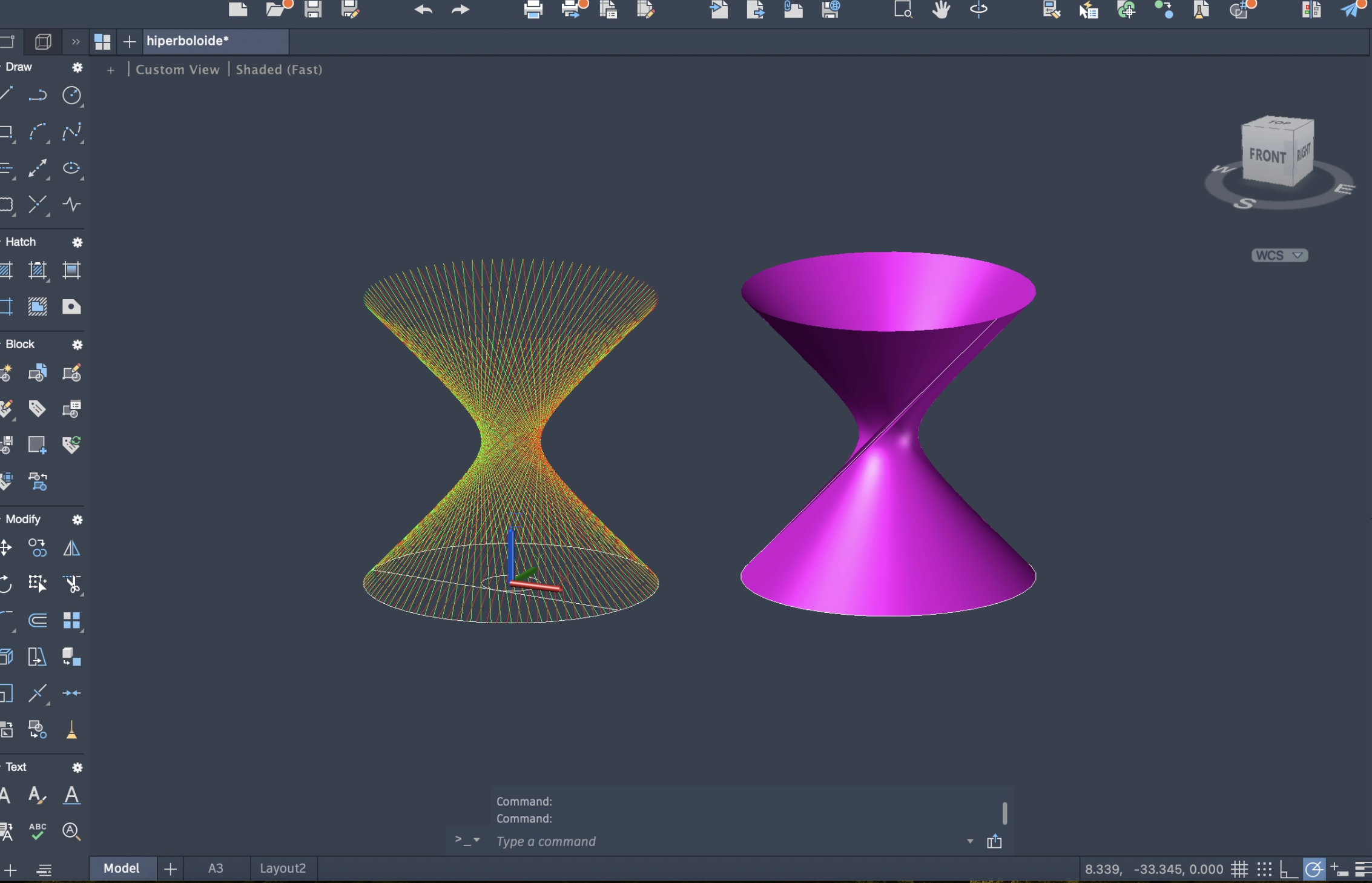Expand tool sets with double chevron

pyautogui.click(x=76, y=42)
